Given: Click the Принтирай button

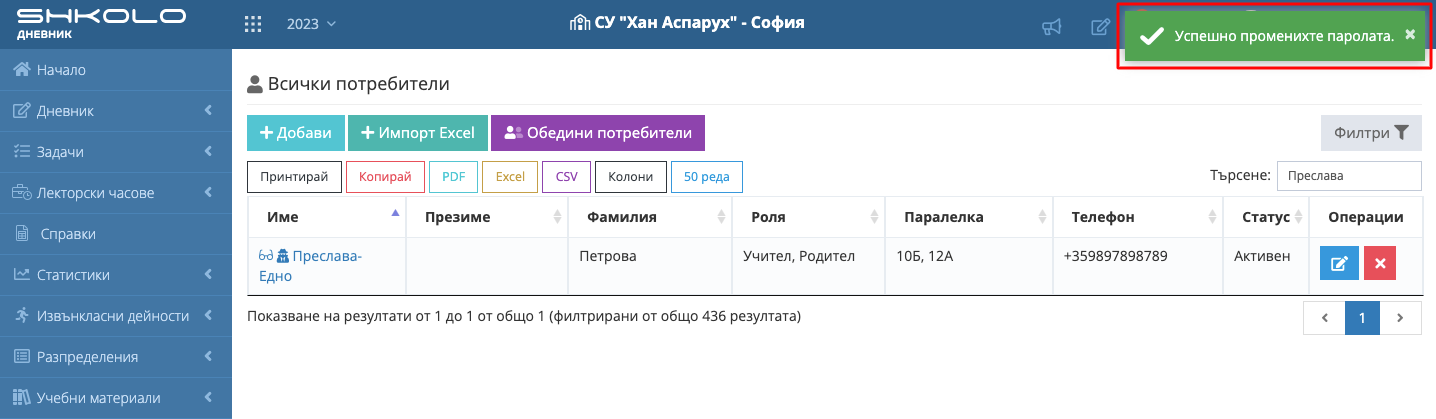Looking at the screenshot, I should pos(294,177).
